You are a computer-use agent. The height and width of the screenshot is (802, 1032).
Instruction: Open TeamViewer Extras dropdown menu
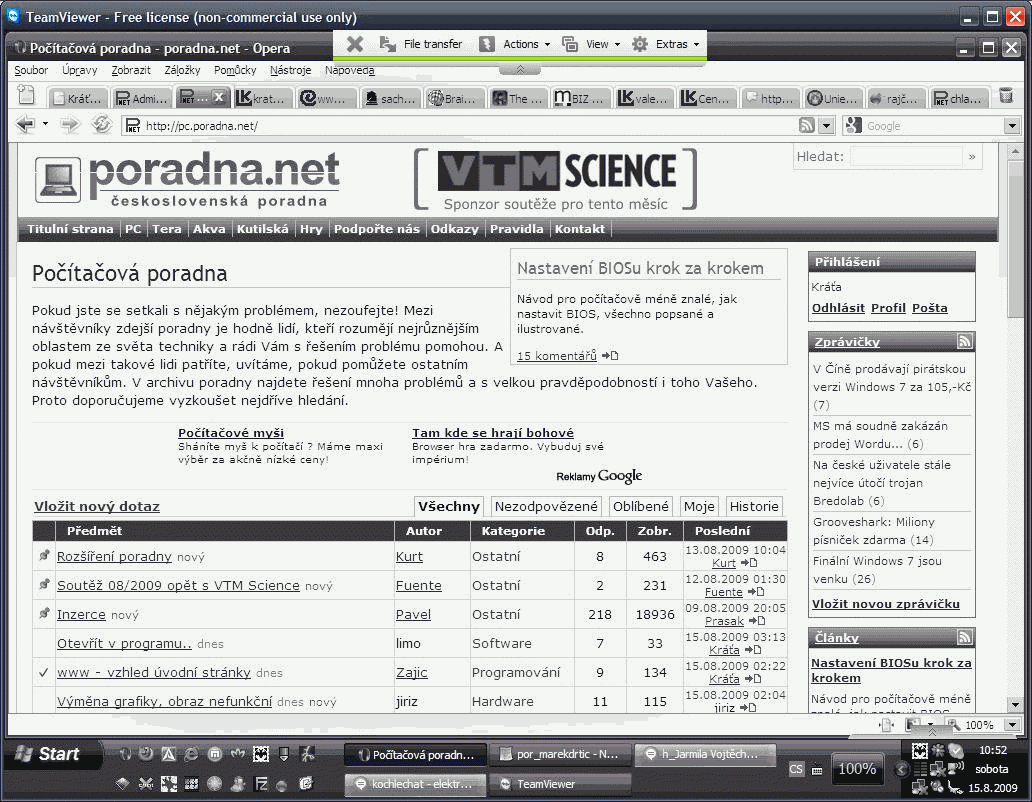pos(666,44)
